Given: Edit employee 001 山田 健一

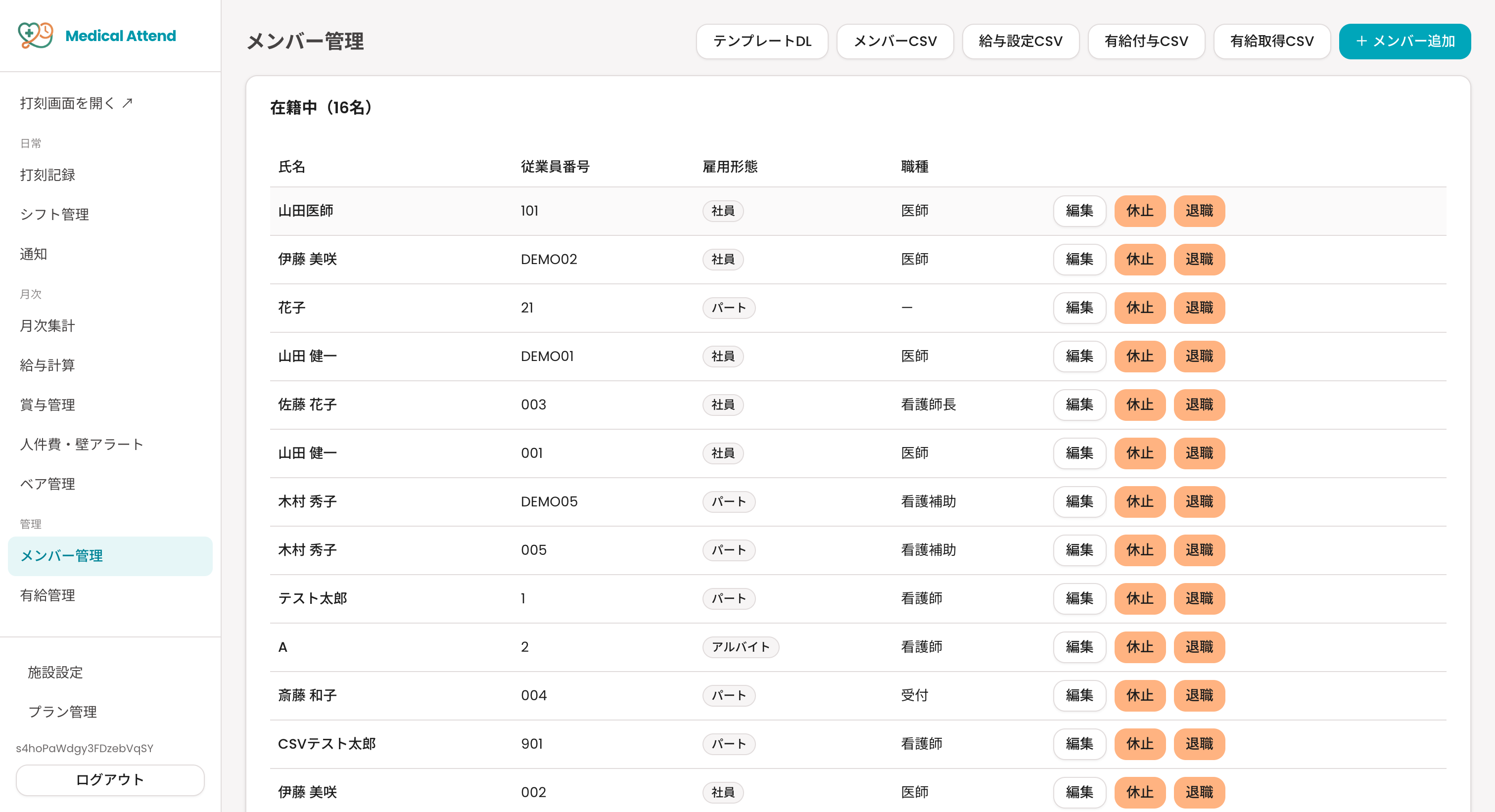Looking at the screenshot, I should (x=1079, y=453).
